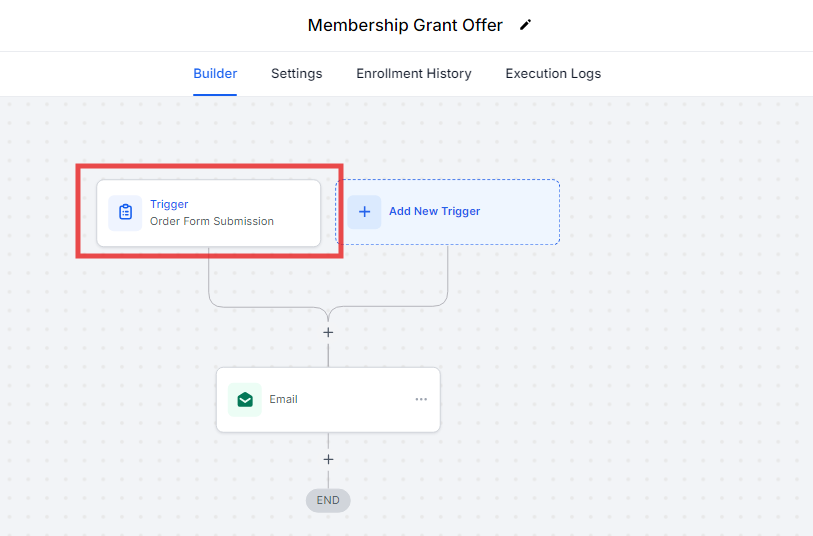Select the Email step label
This screenshot has width=813, height=536.
(283, 400)
